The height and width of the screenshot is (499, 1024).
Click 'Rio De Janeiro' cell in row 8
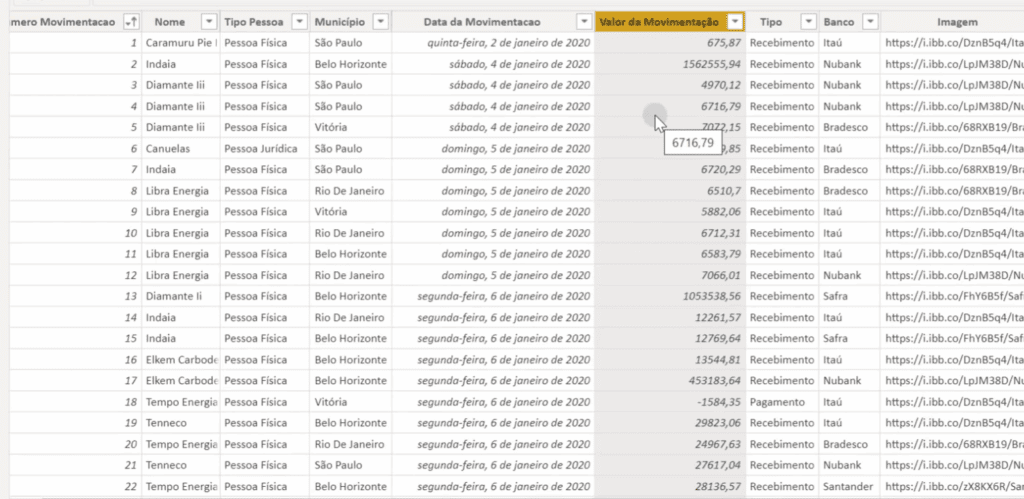(351, 191)
